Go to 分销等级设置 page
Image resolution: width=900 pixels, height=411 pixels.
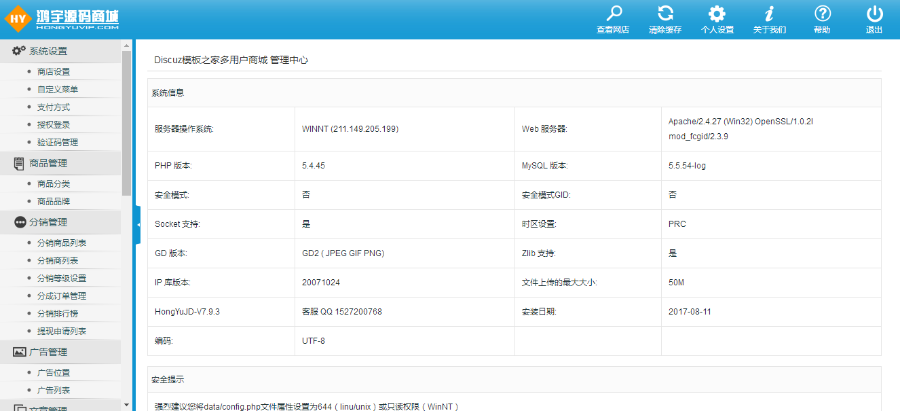[61, 278]
